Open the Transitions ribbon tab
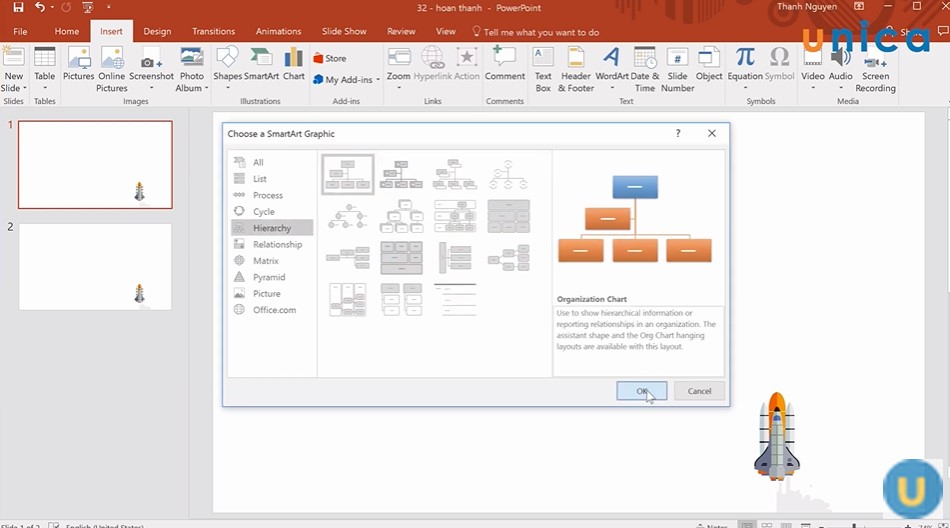Screen dimensions: 950x528 point(213,31)
